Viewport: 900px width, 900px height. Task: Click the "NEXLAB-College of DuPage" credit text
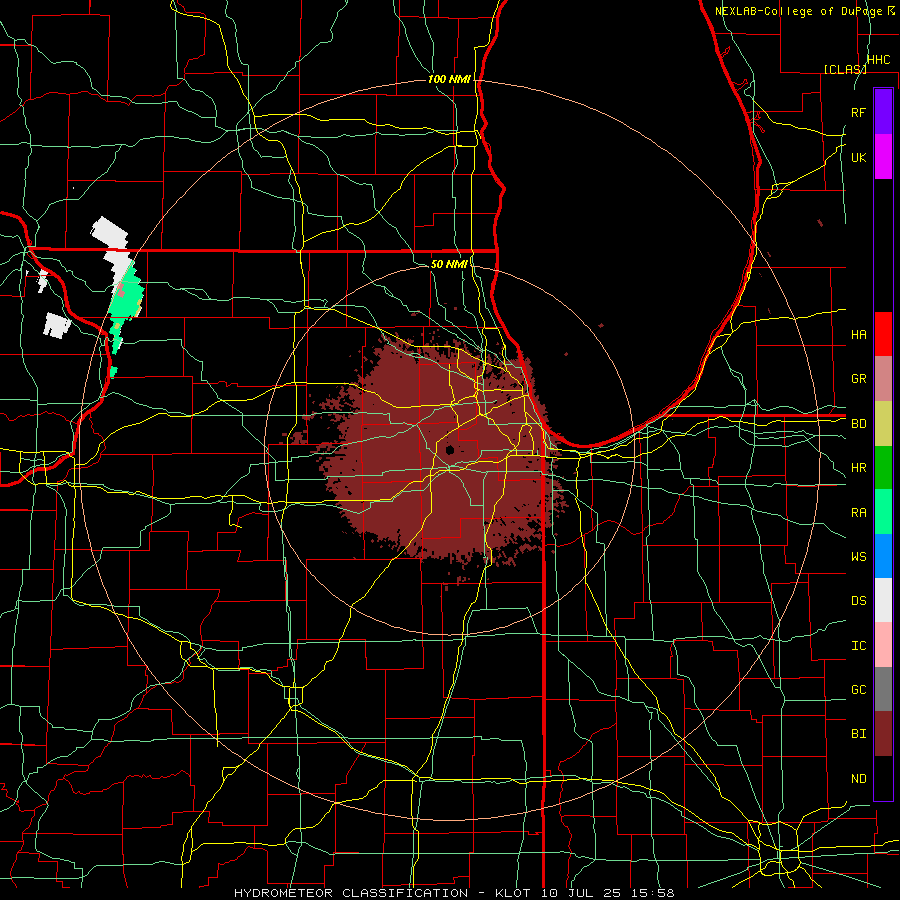point(798,11)
